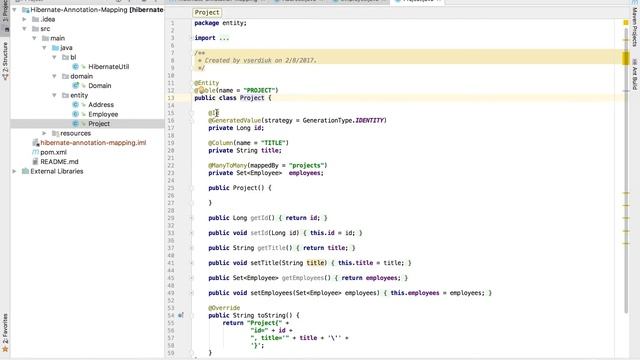This screenshot has width=640, height=360.
Task: Click the Structure tool window icon
Action: [5, 77]
